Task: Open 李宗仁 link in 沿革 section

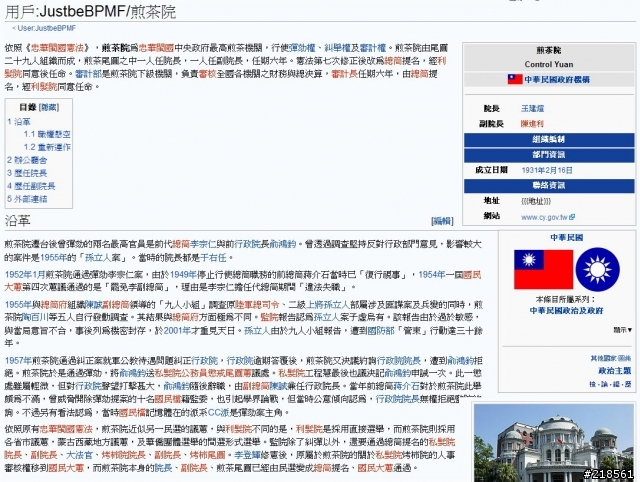Action: point(203,244)
